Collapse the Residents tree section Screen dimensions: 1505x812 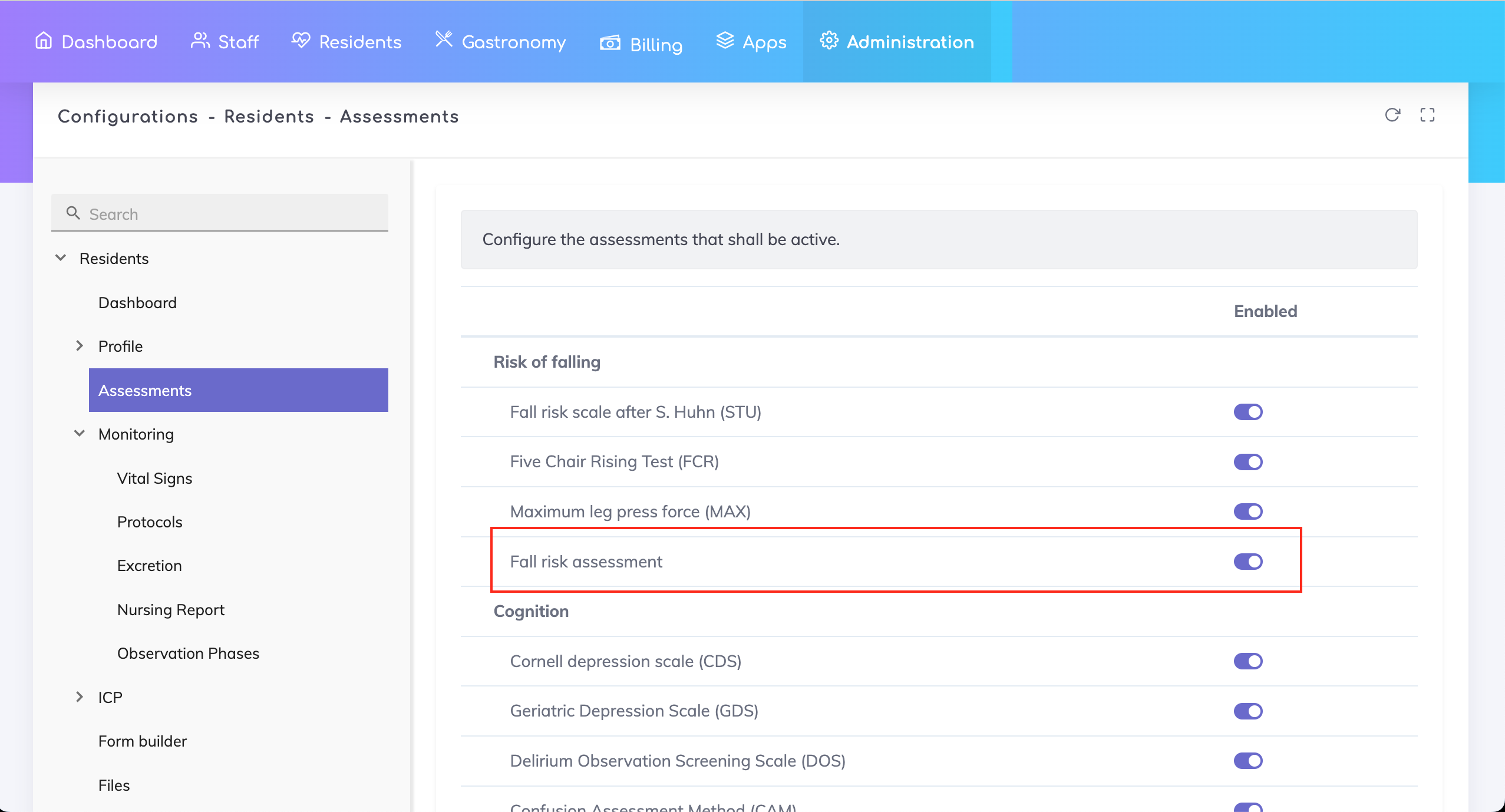(x=60, y=258)
